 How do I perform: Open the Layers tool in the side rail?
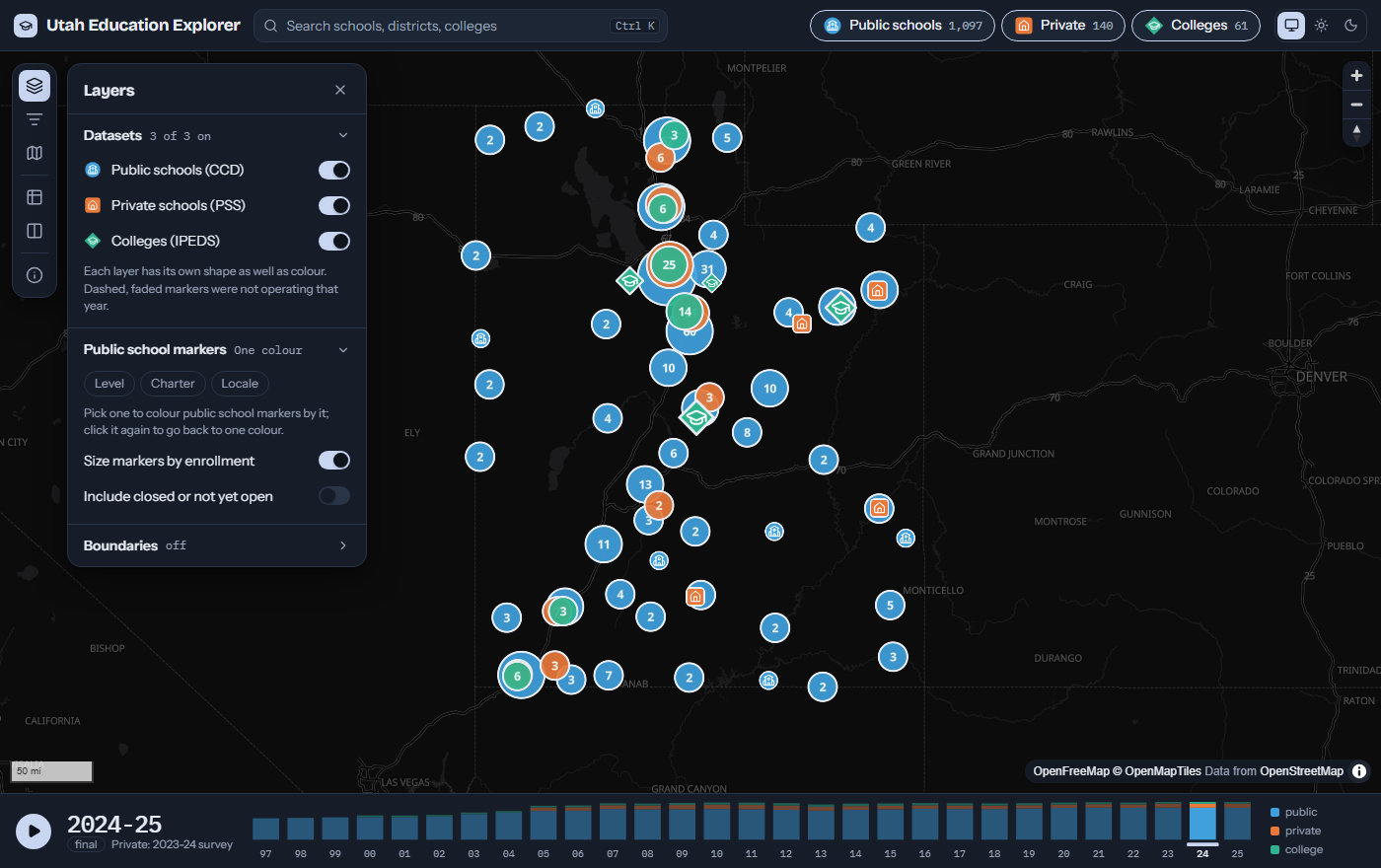[x=35, y=86]
